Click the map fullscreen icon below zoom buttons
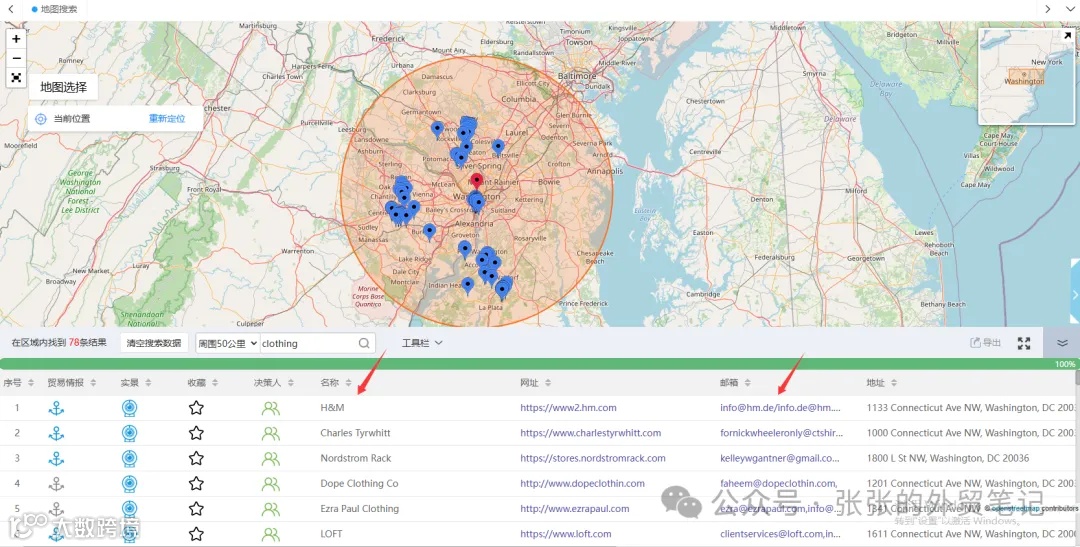Screen dimensions: 1080x547 click(x=17, y=78)
